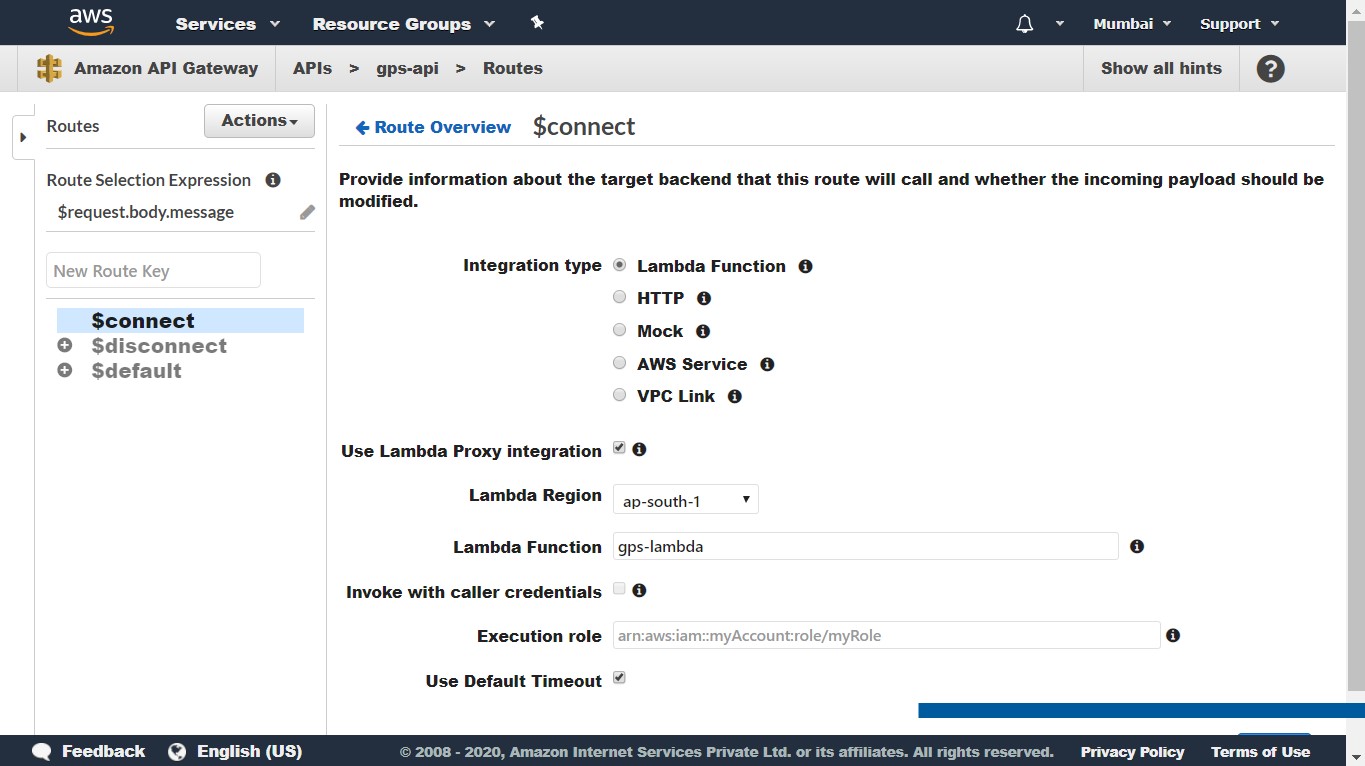Image resolution: width=1365 pixels, height=766 pixels.
Task: Click the New Route Key field
Action: point(153,270)
